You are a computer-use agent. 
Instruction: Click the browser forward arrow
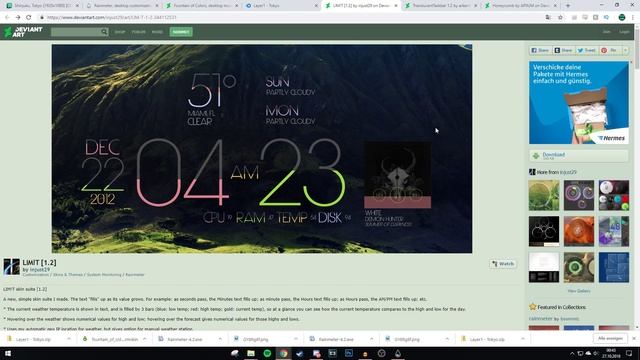click(18, 18)
